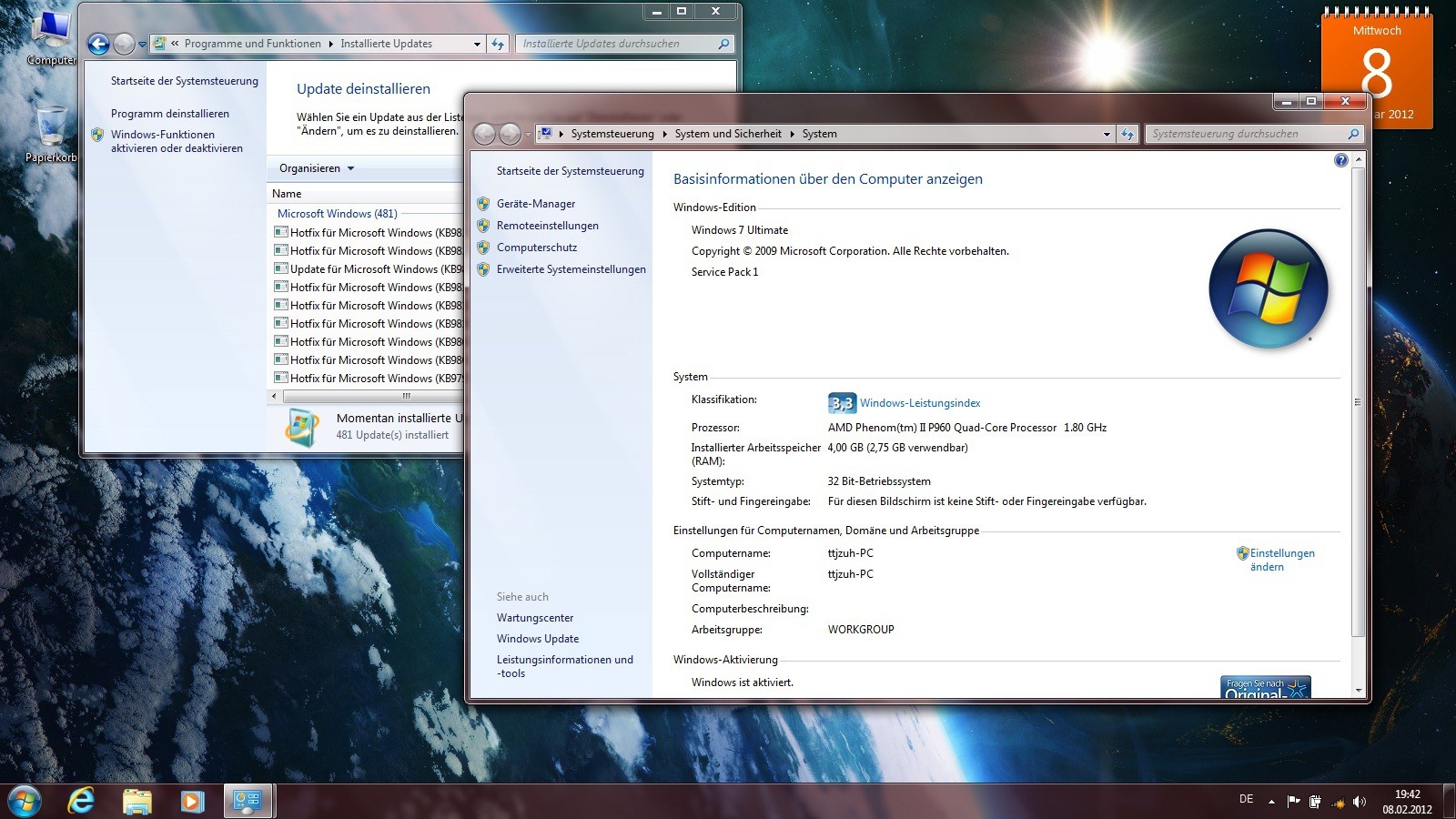Open Erweiterte Systemeinstellungen link
The width and height of the screenshot is (1456, 819).
tap(571, 269)
